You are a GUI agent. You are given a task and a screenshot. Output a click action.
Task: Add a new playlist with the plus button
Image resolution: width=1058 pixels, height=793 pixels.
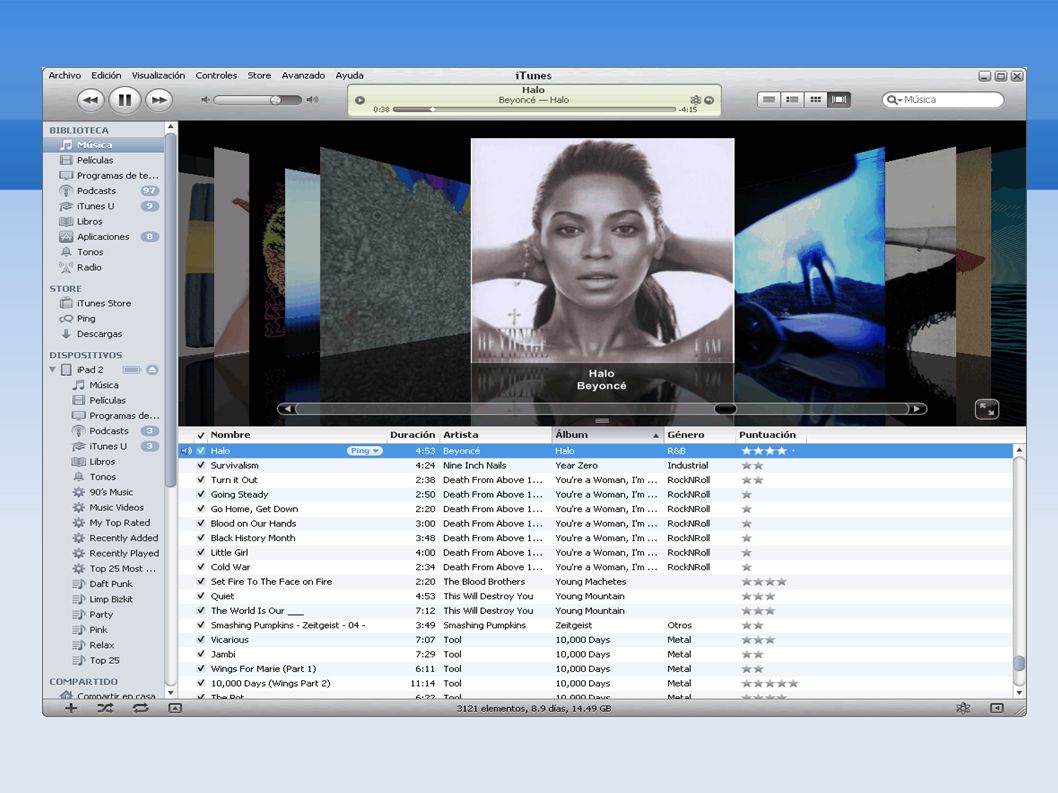(71, 708)
